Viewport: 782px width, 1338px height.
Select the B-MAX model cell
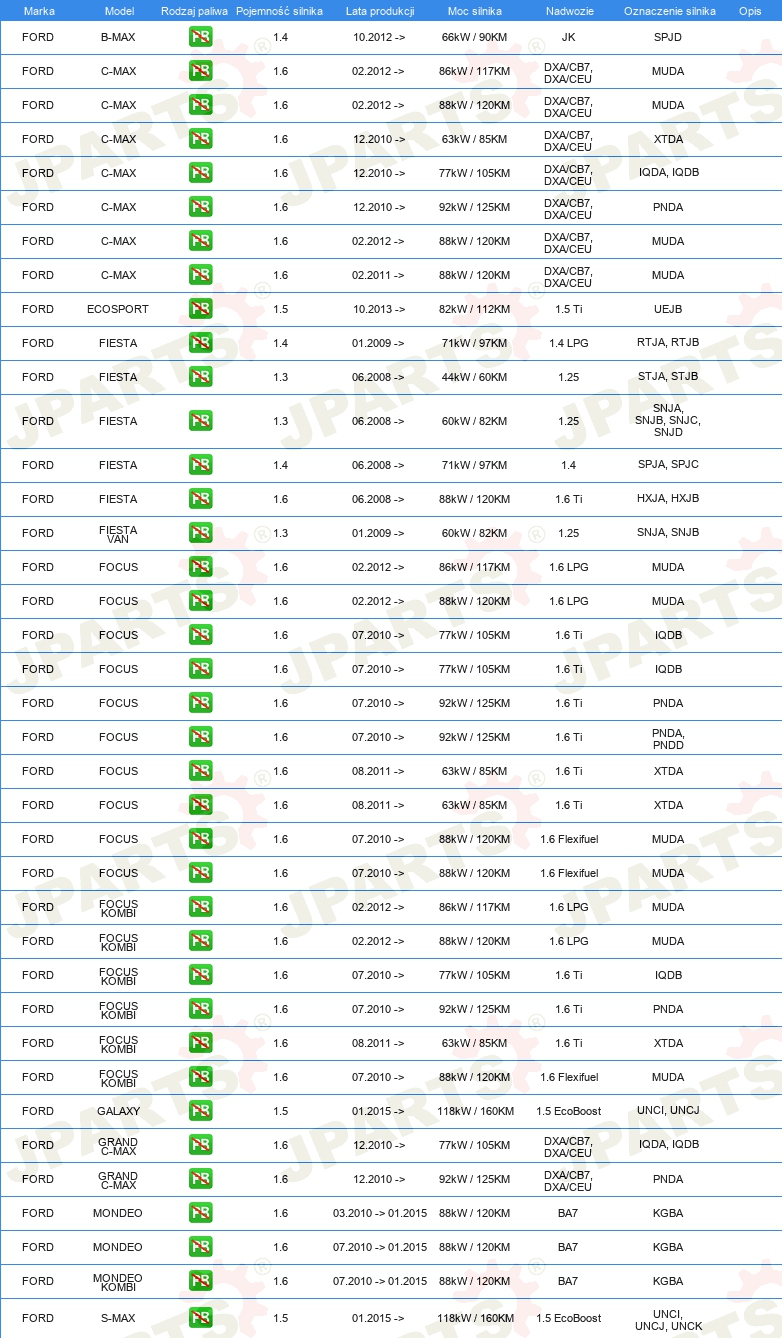coord(118,37)
